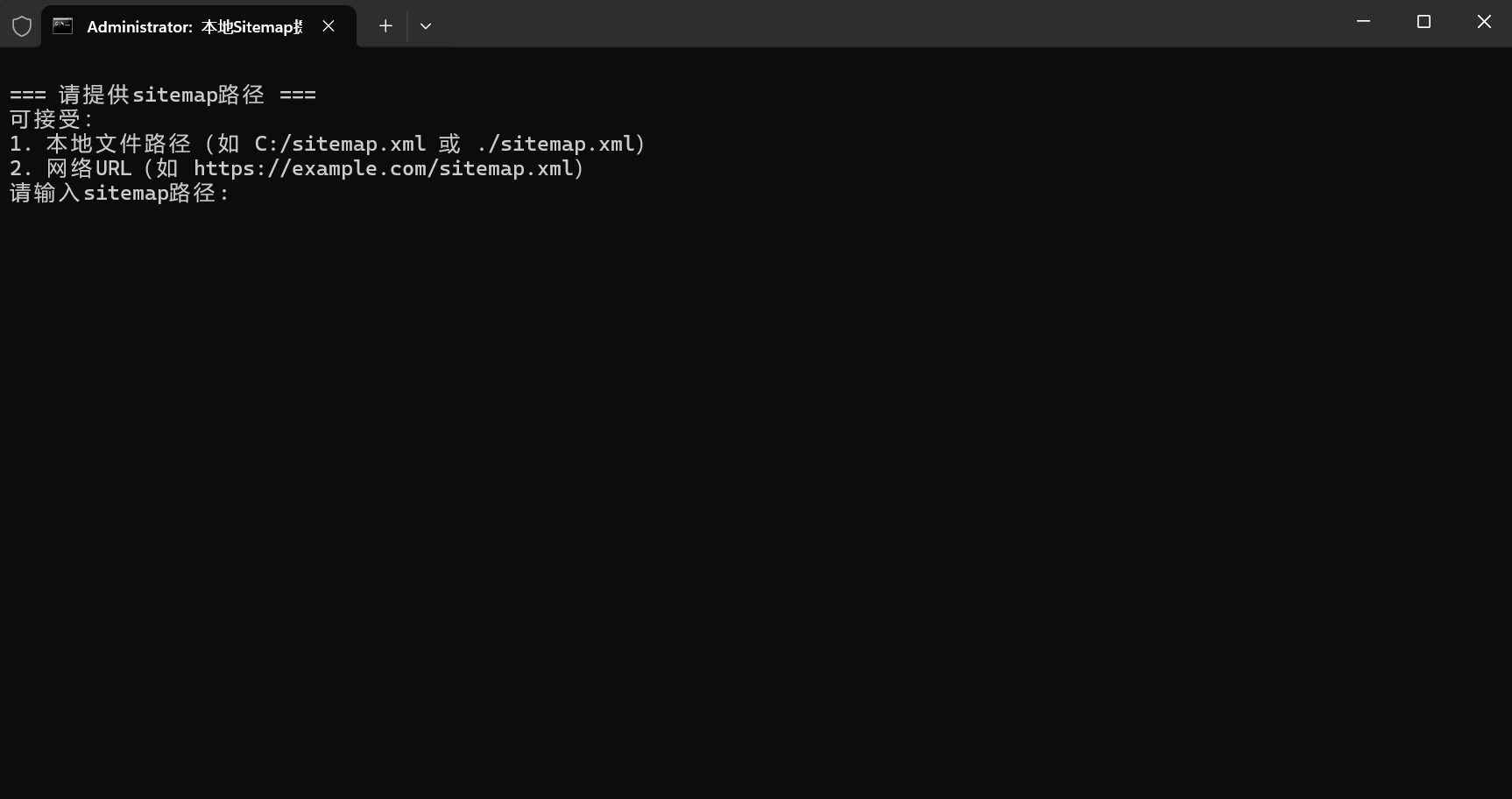Click the https://example.com/sitemap.xml URL
The width and height of the screenshot is (1512, 799).
(384, 168)
